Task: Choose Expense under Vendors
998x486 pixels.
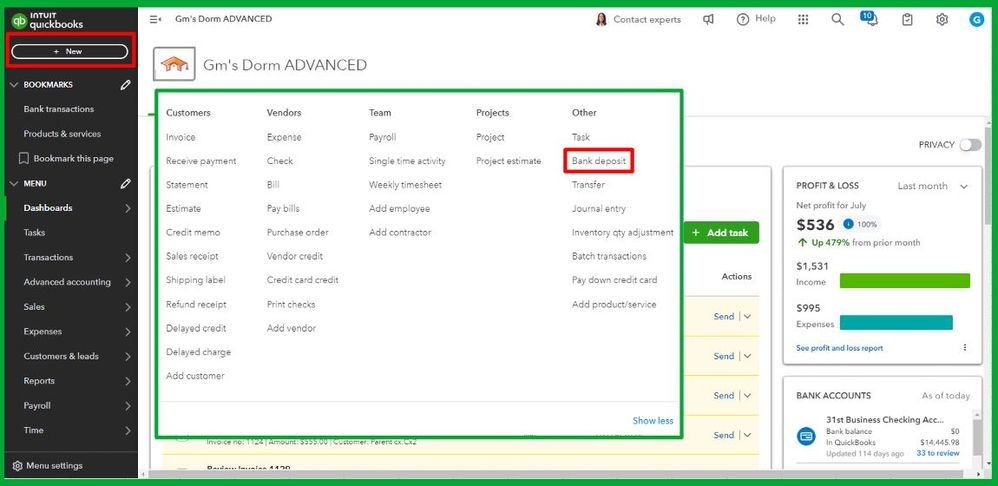Action: click(x=284, y=137)
